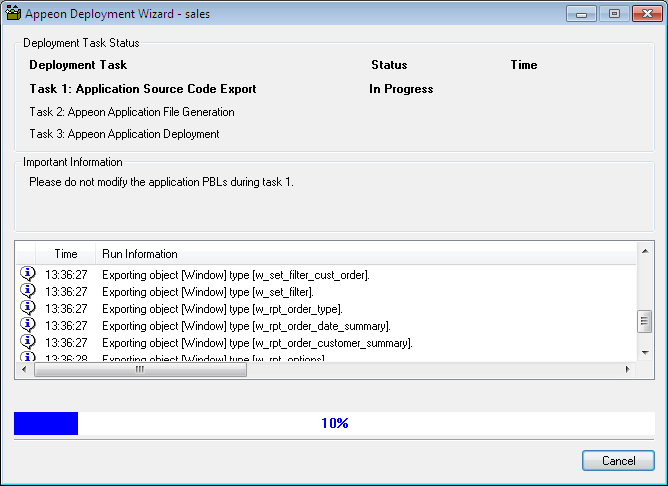Click Task 3: Appeon Application Deployment
Viewport: 668px width, 486px height.
click(124, 134)
